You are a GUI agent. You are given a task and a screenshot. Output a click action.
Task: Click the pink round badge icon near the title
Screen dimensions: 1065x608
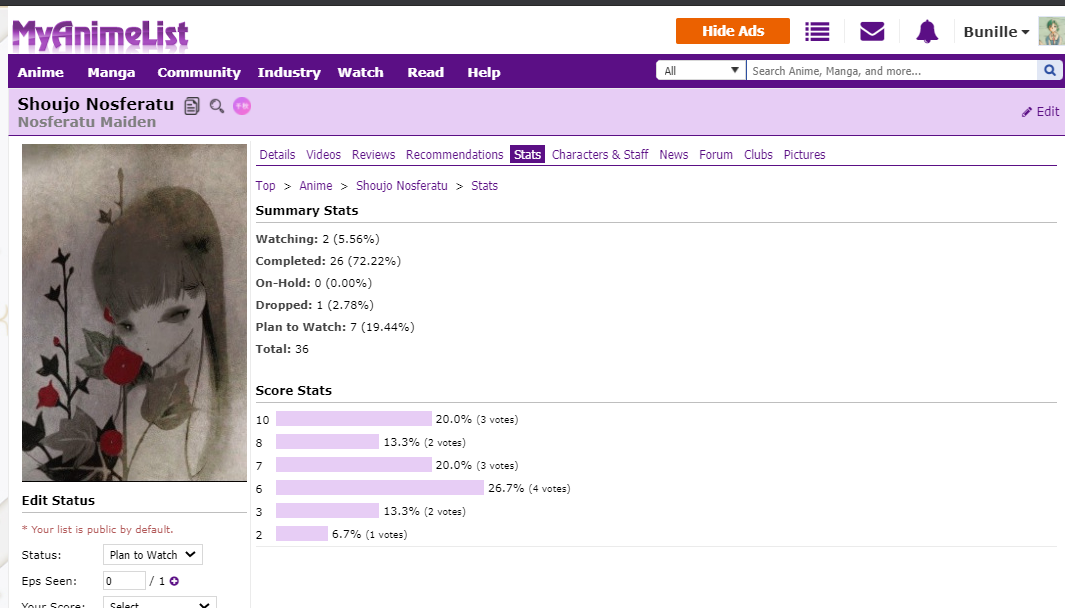[x=242, y=105]
